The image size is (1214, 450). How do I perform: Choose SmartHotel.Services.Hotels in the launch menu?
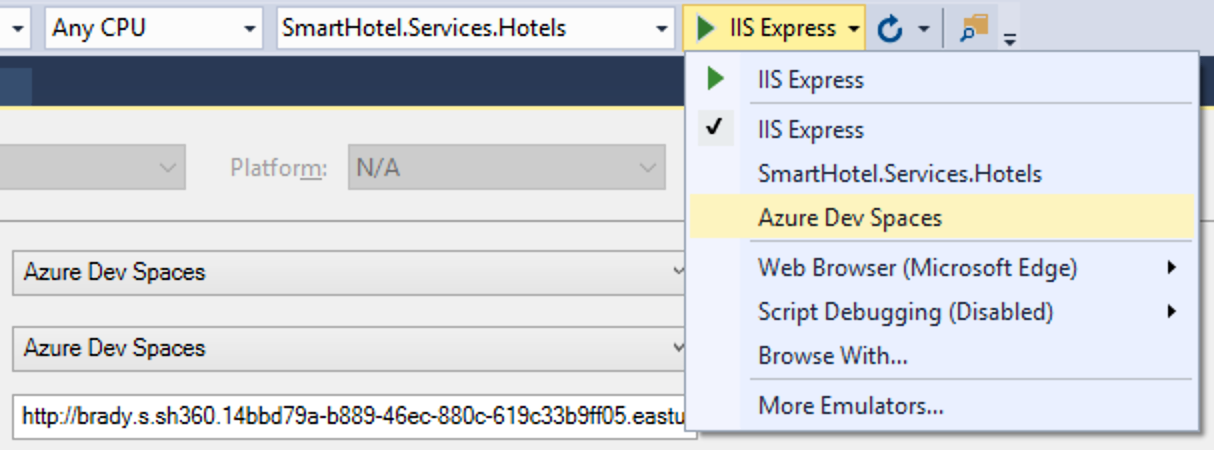point(941,174)
